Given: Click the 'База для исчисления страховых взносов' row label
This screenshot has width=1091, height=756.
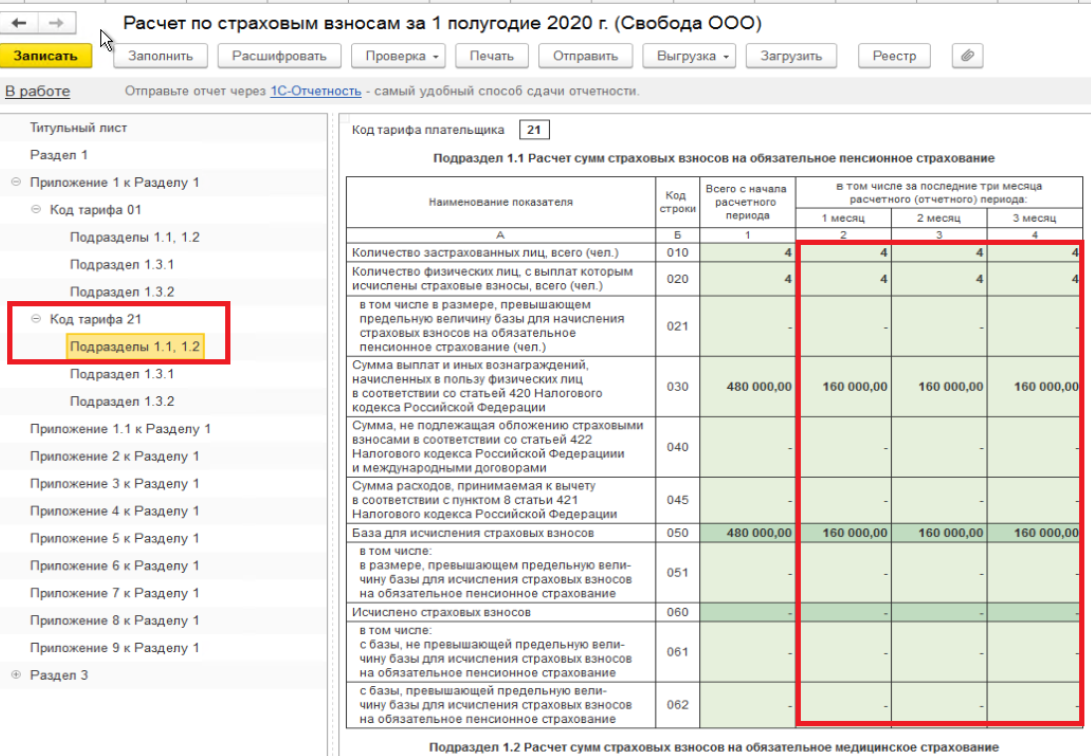Looking at the screenshot, I should [x=473, y=533].
